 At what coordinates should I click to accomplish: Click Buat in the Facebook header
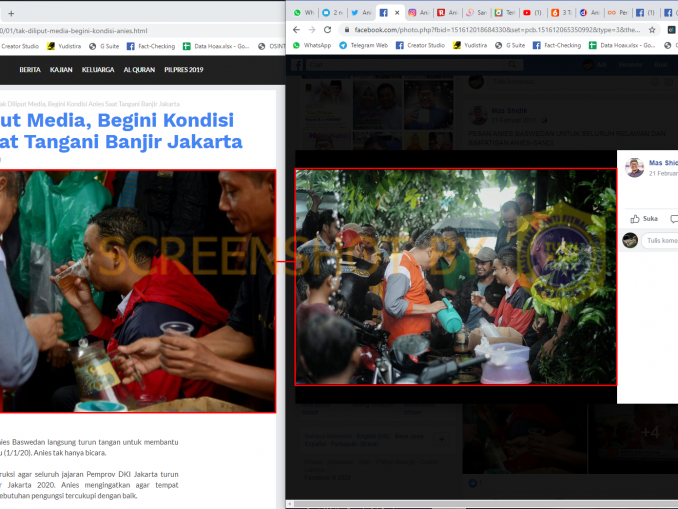point(660,65)
